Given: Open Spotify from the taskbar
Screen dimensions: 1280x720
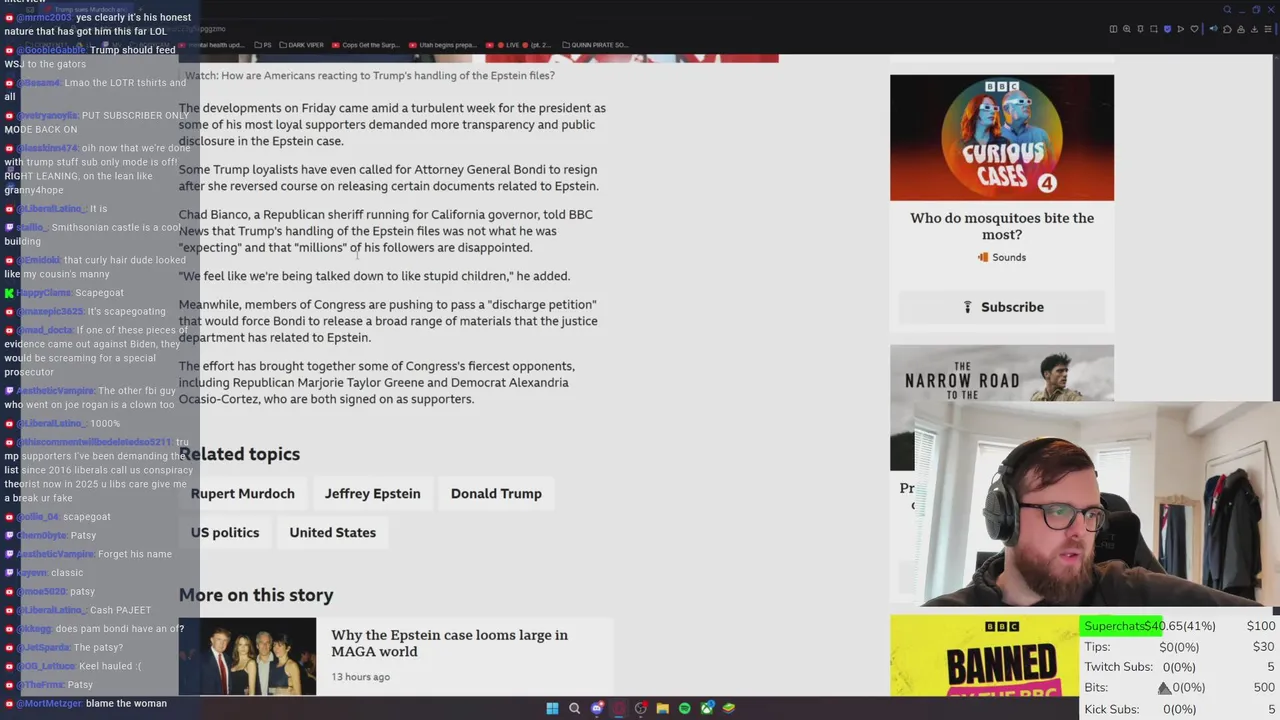Looking at the screenshot, I should pyautogui.click(x=684, y=708).
